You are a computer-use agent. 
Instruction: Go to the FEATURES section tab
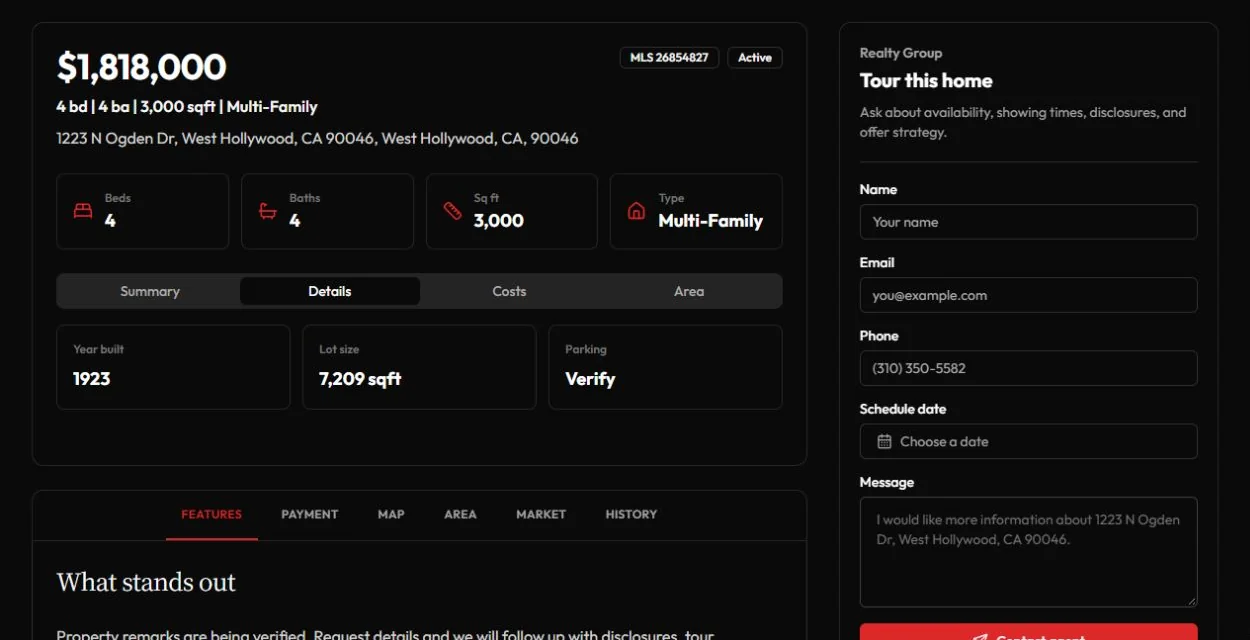pos(212,514)
